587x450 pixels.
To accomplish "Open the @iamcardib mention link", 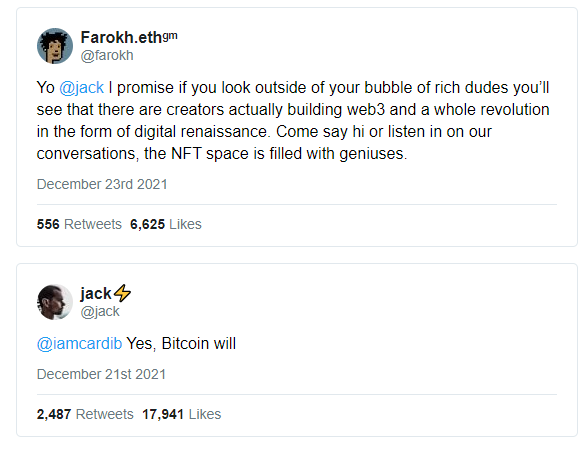I will pyautogui.click(x=79, y=344).
